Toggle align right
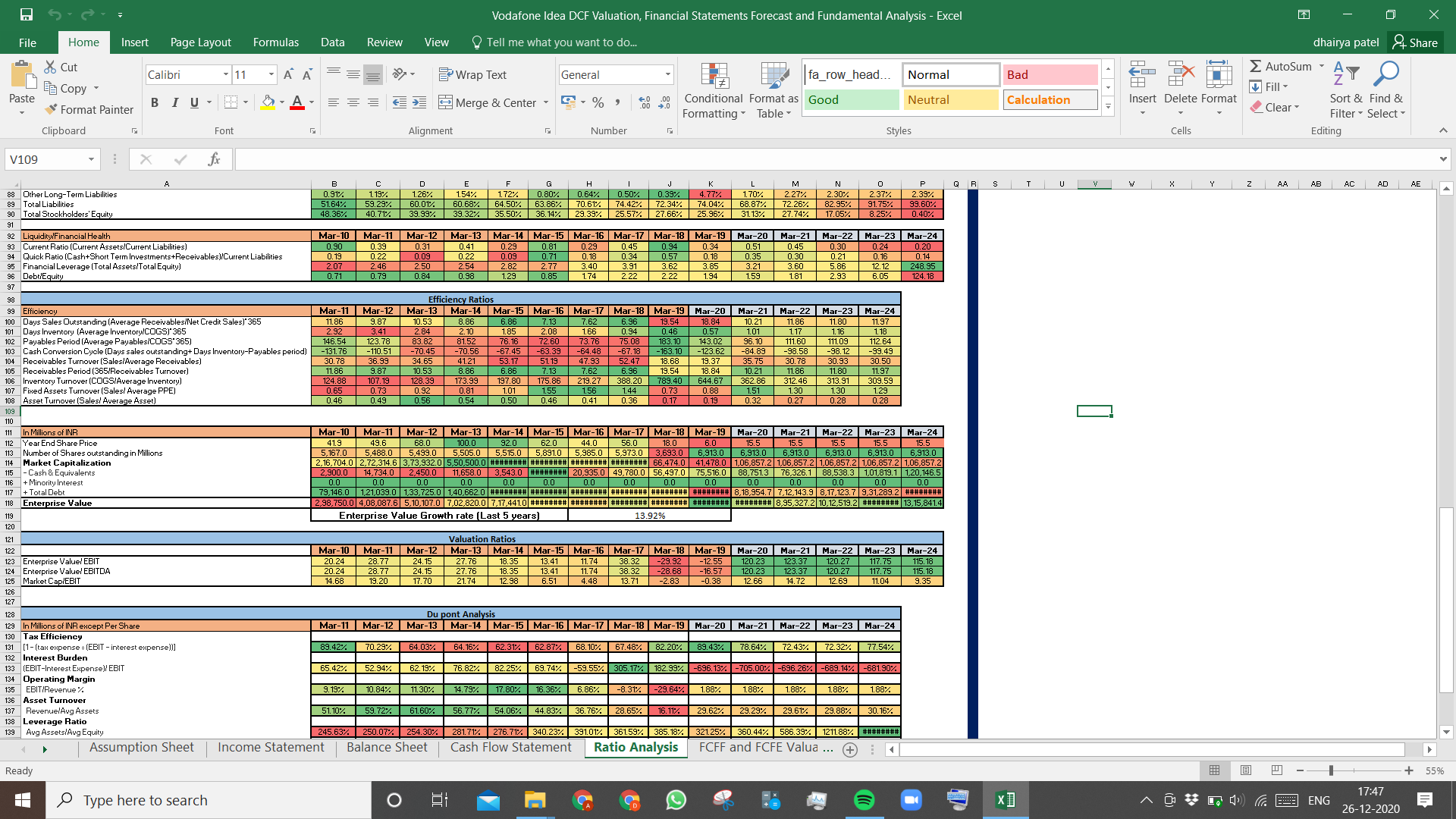 coord(373,102)
